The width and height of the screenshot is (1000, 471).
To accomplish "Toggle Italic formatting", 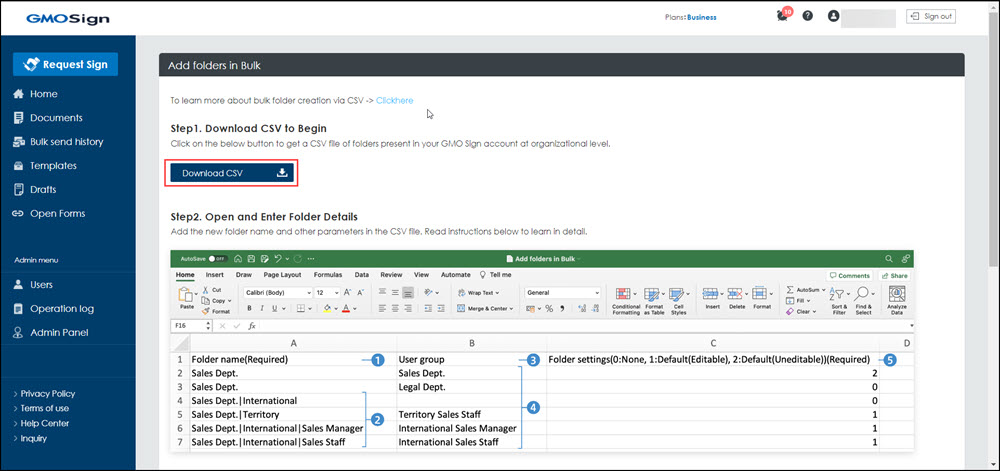I will 262,308.
